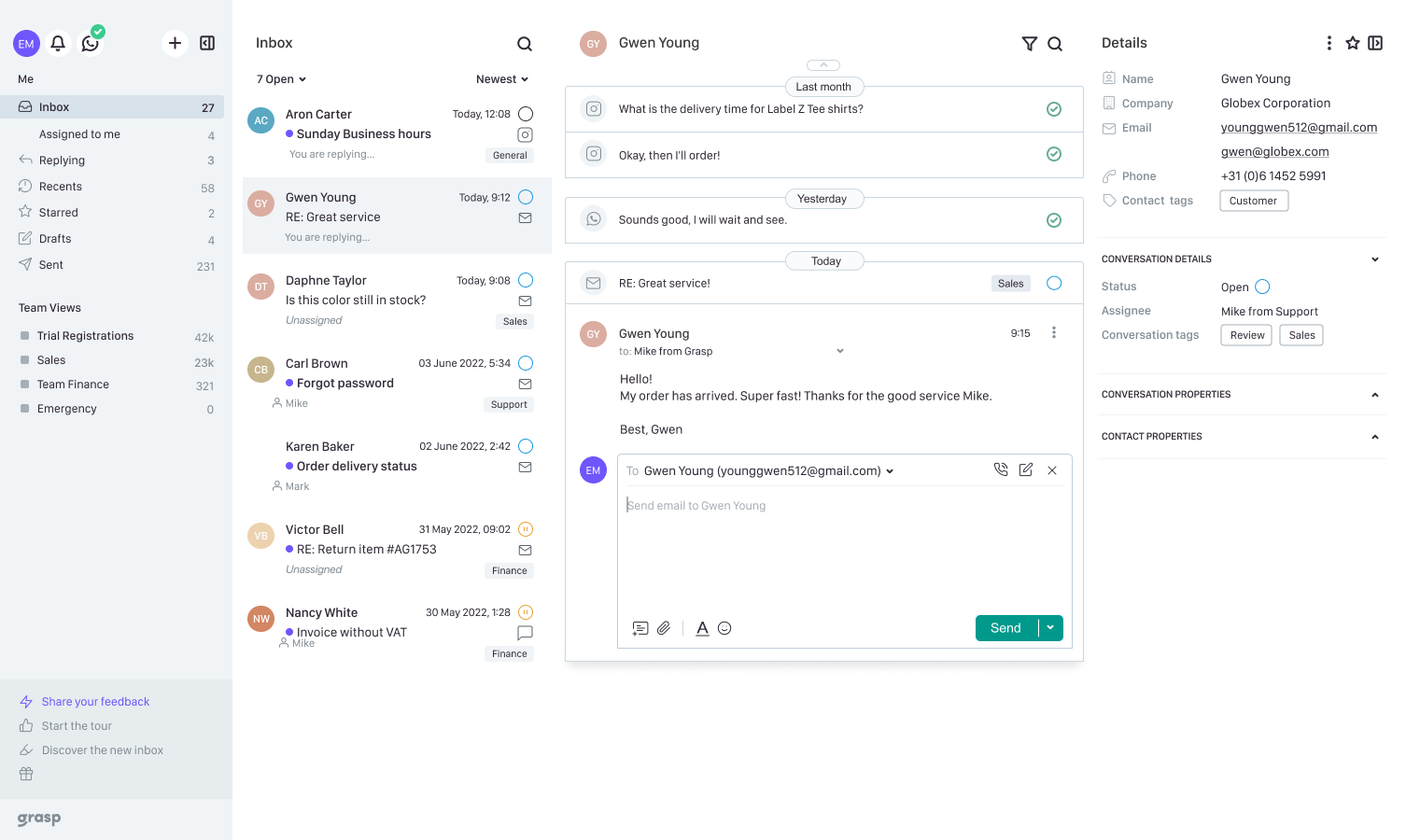Mark Aron Carter's conversation status circle done
This screenshot has width=1406, height=840.
click(x=526, y=113)
